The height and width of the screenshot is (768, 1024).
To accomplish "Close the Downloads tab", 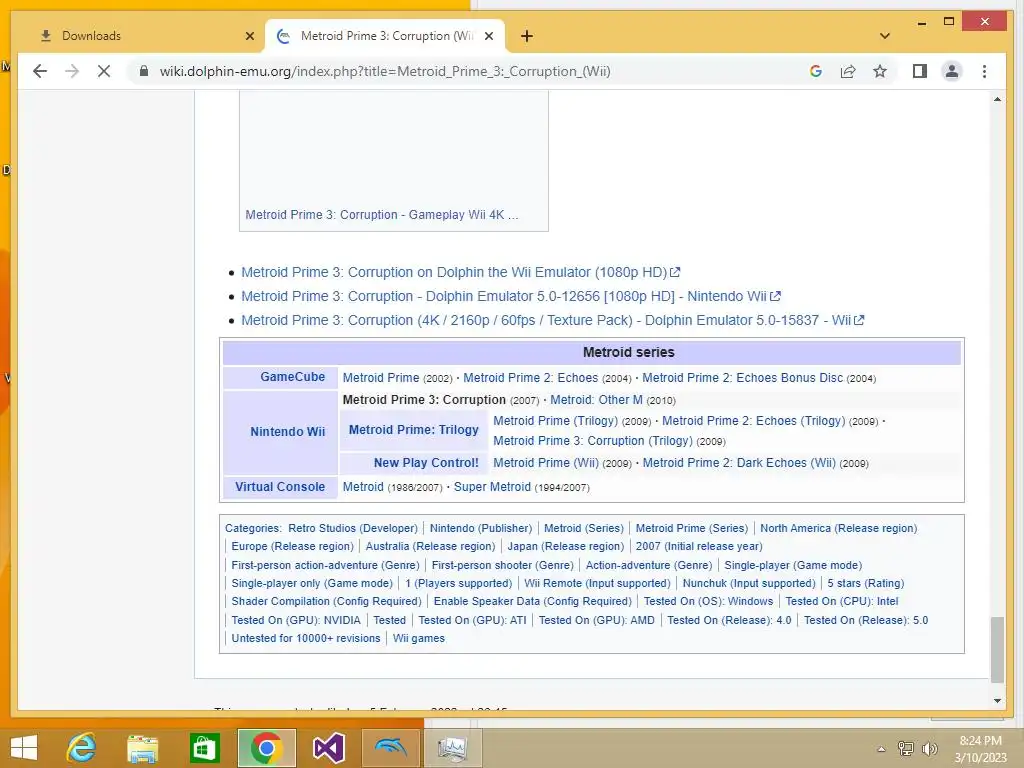I will point(249,36).
